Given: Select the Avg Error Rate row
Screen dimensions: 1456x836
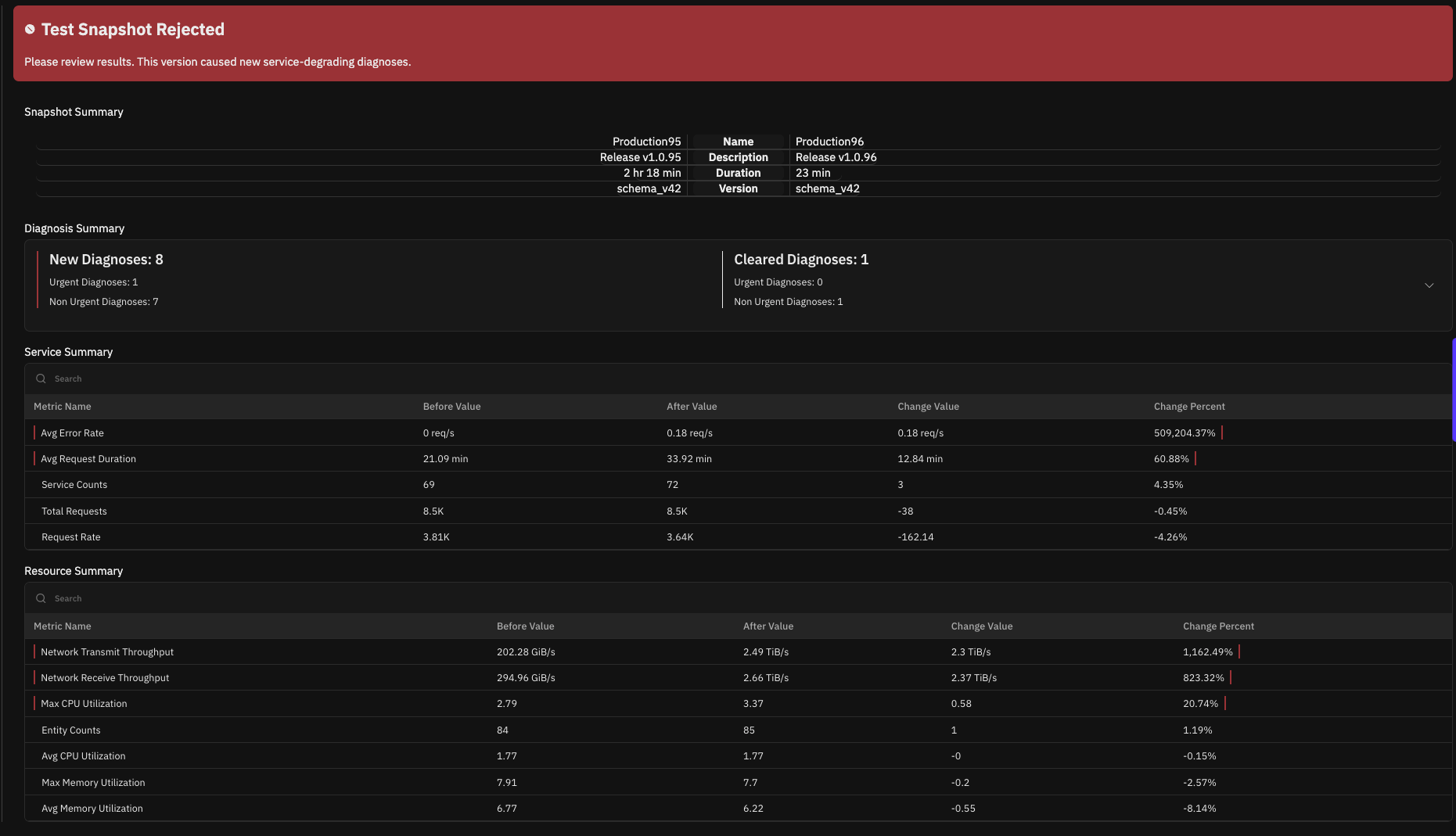Looking at the screenshot, I should (738, 432).
